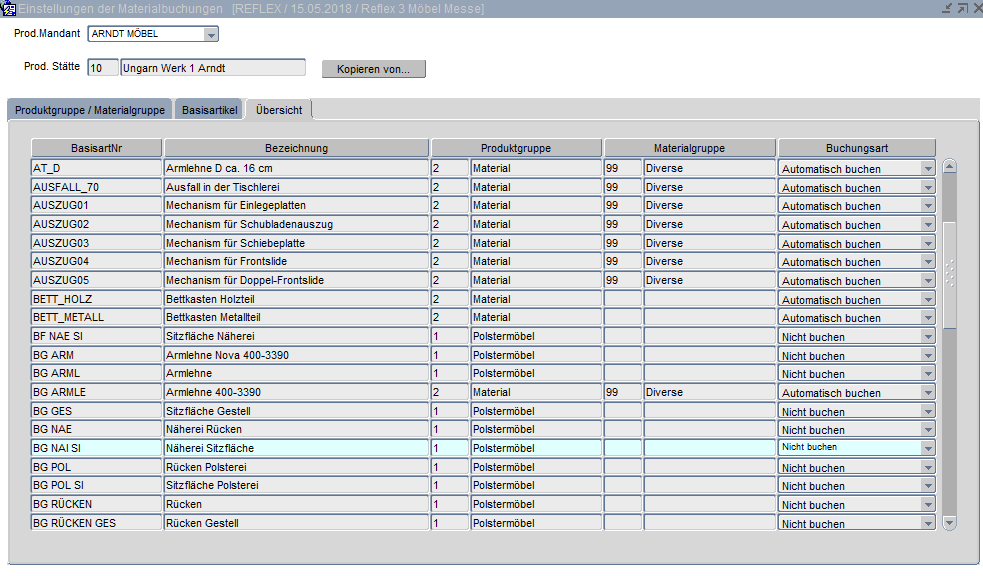Open the Basisartikel tab
The height and width of the screenshot is (576, 983).
(210, 110)
